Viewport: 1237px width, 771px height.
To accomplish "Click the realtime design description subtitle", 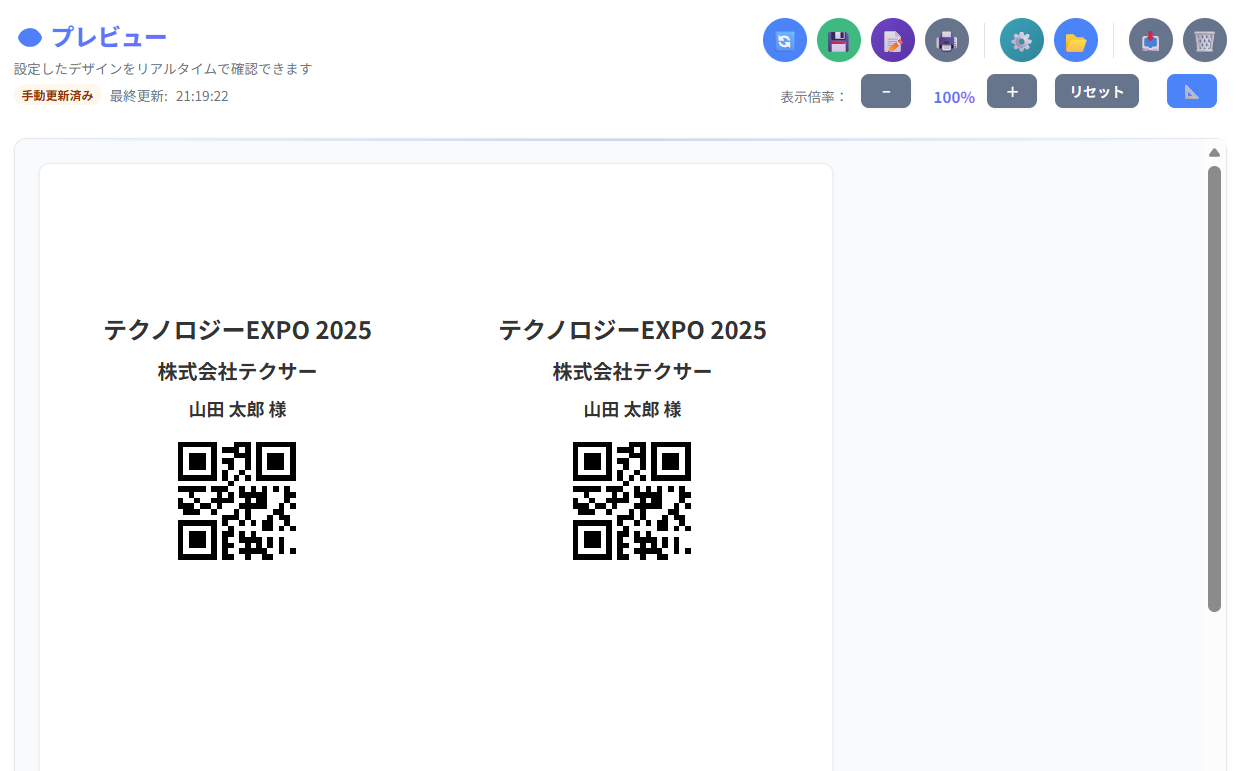I will tap(163, 69).
